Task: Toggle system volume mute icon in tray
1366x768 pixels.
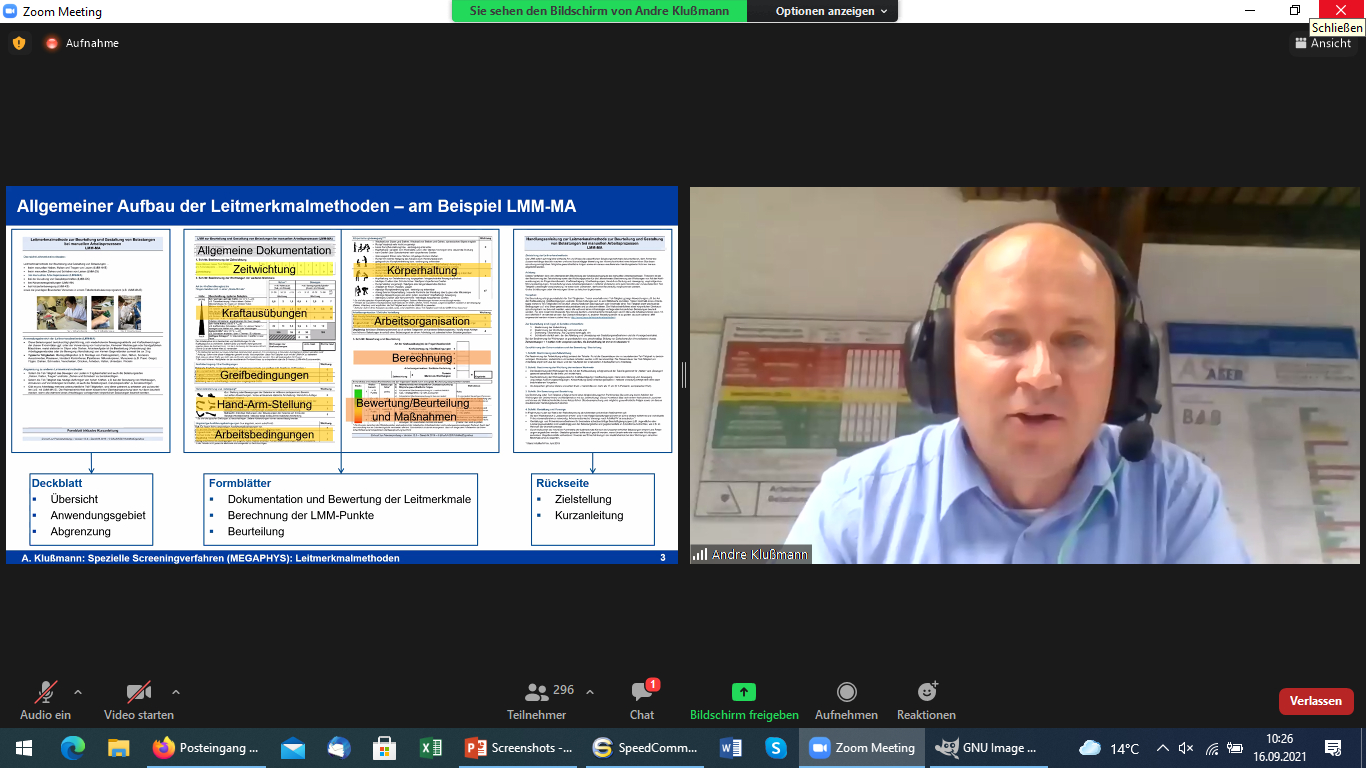Action: tap(1186, 748)
